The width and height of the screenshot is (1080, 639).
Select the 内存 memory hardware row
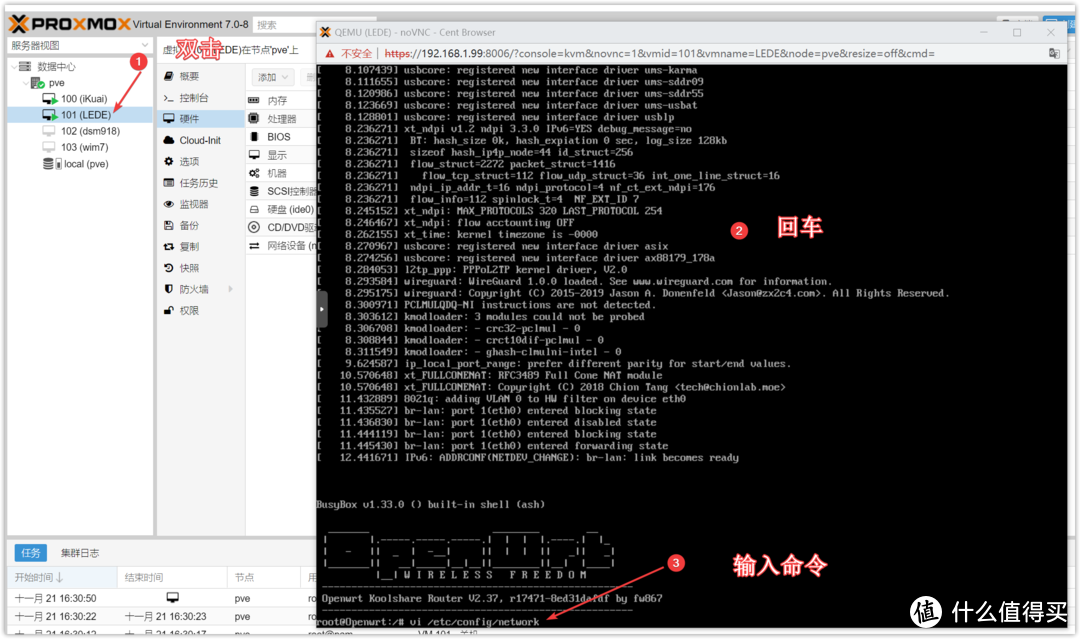pyautogui.click(x=281, y=101)
